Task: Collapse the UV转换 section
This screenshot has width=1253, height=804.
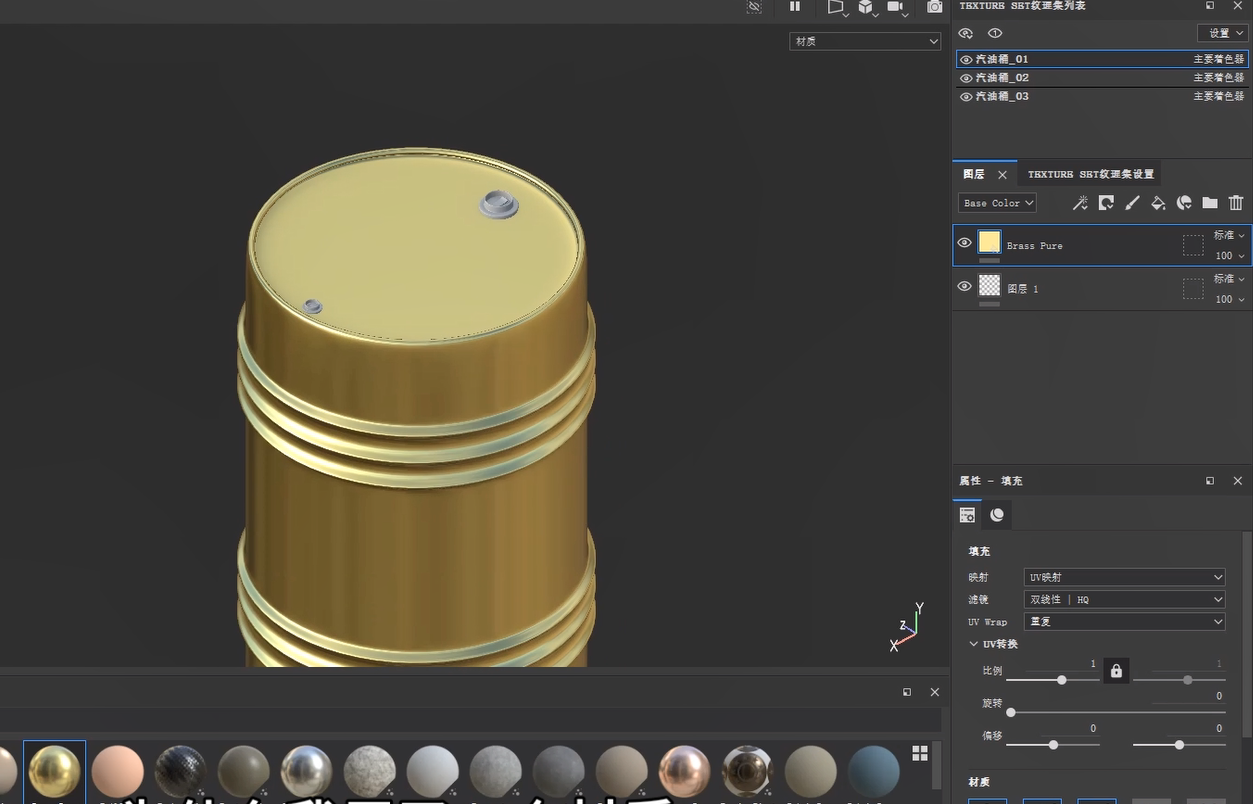Action: pos(974,644)
